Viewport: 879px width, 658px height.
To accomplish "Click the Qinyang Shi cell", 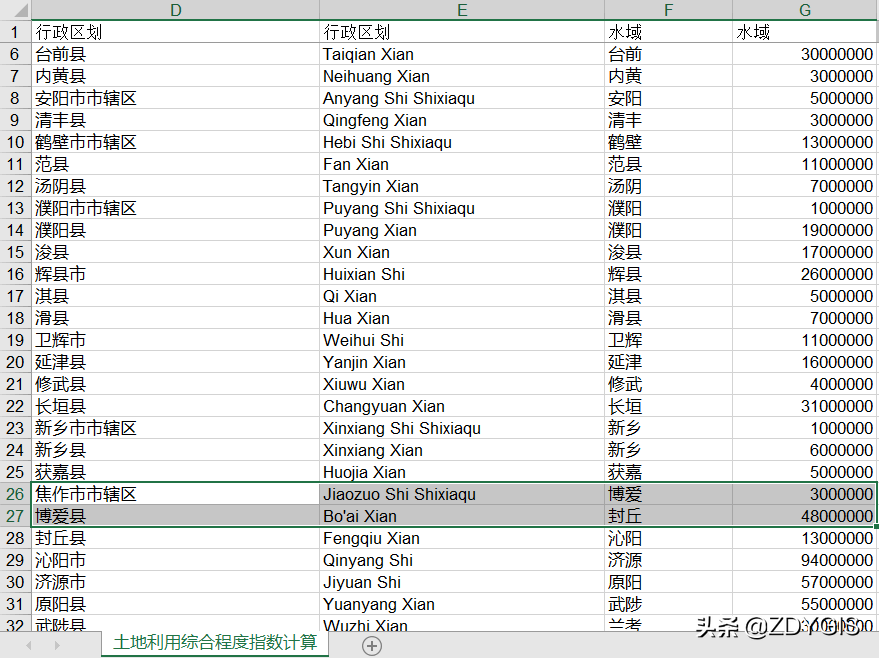I will click(462, 560).
